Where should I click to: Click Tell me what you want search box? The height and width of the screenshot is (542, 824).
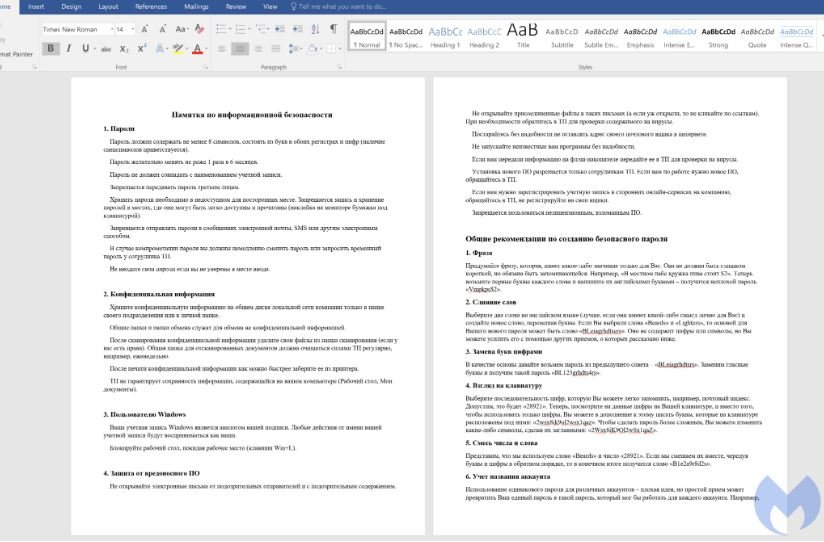[x=342, y=6]
